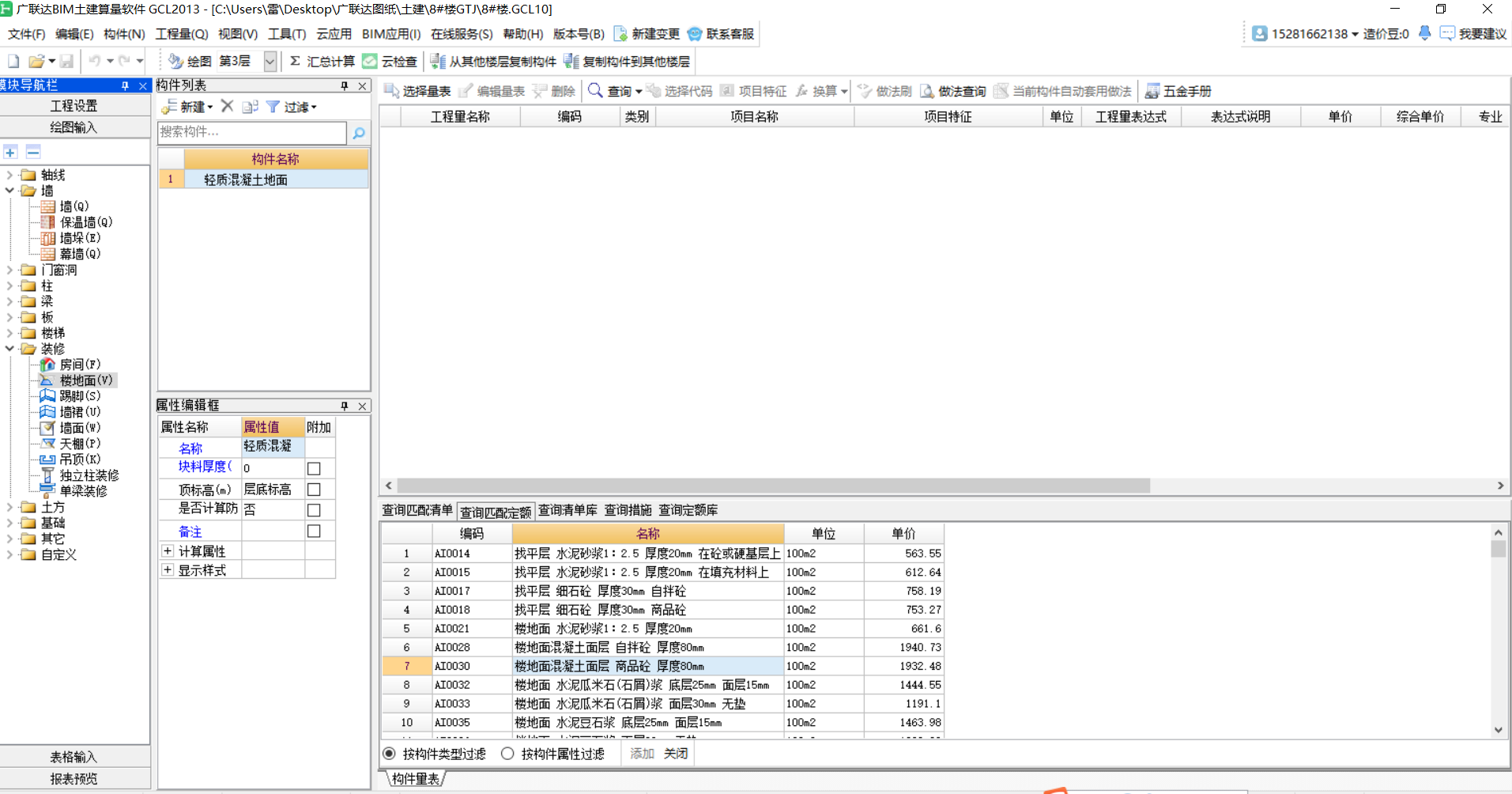The height and width of the screenshot is (794, 1512).
Task: Switch to 查询措施 tab
Action: click(628, 510)
